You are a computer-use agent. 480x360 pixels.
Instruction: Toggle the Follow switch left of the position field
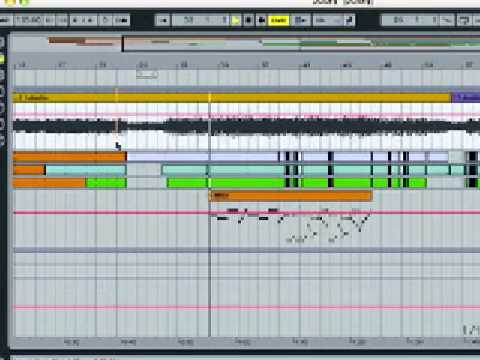[163, 20]
